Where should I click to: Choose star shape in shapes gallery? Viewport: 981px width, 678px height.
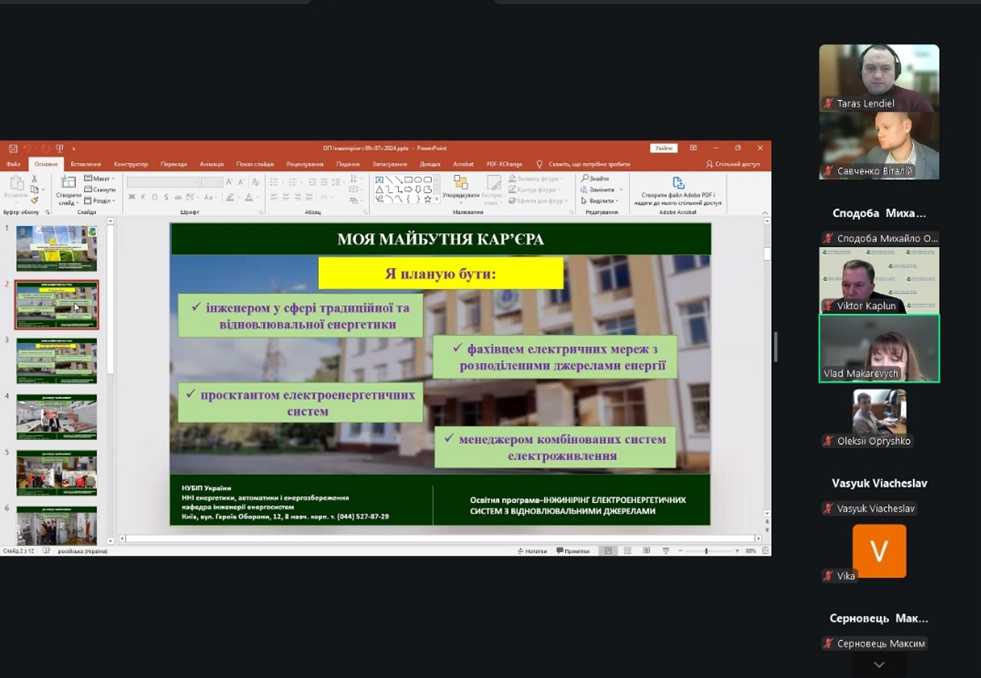point(427,200)
